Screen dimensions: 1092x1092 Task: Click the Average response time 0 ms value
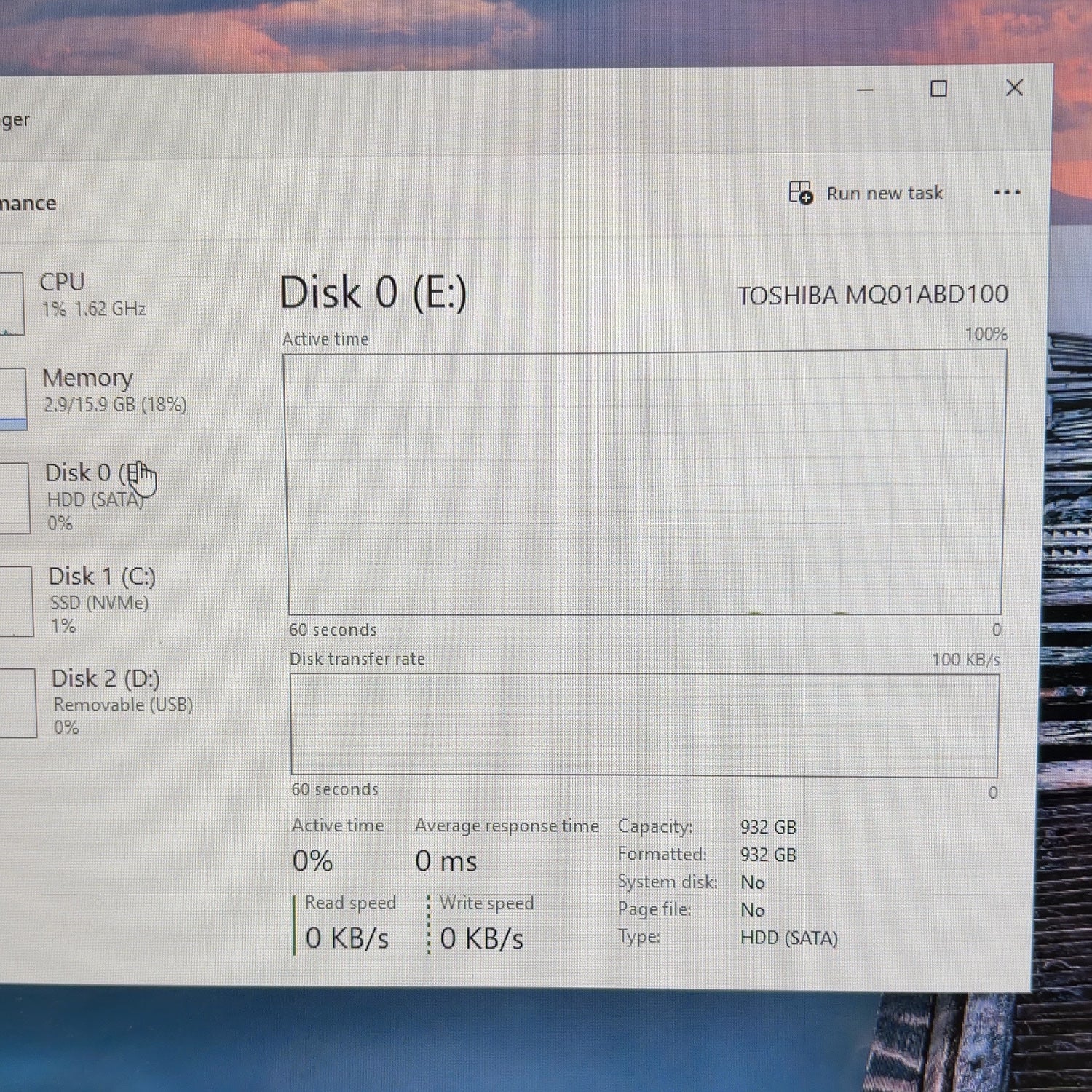(446, 861)
